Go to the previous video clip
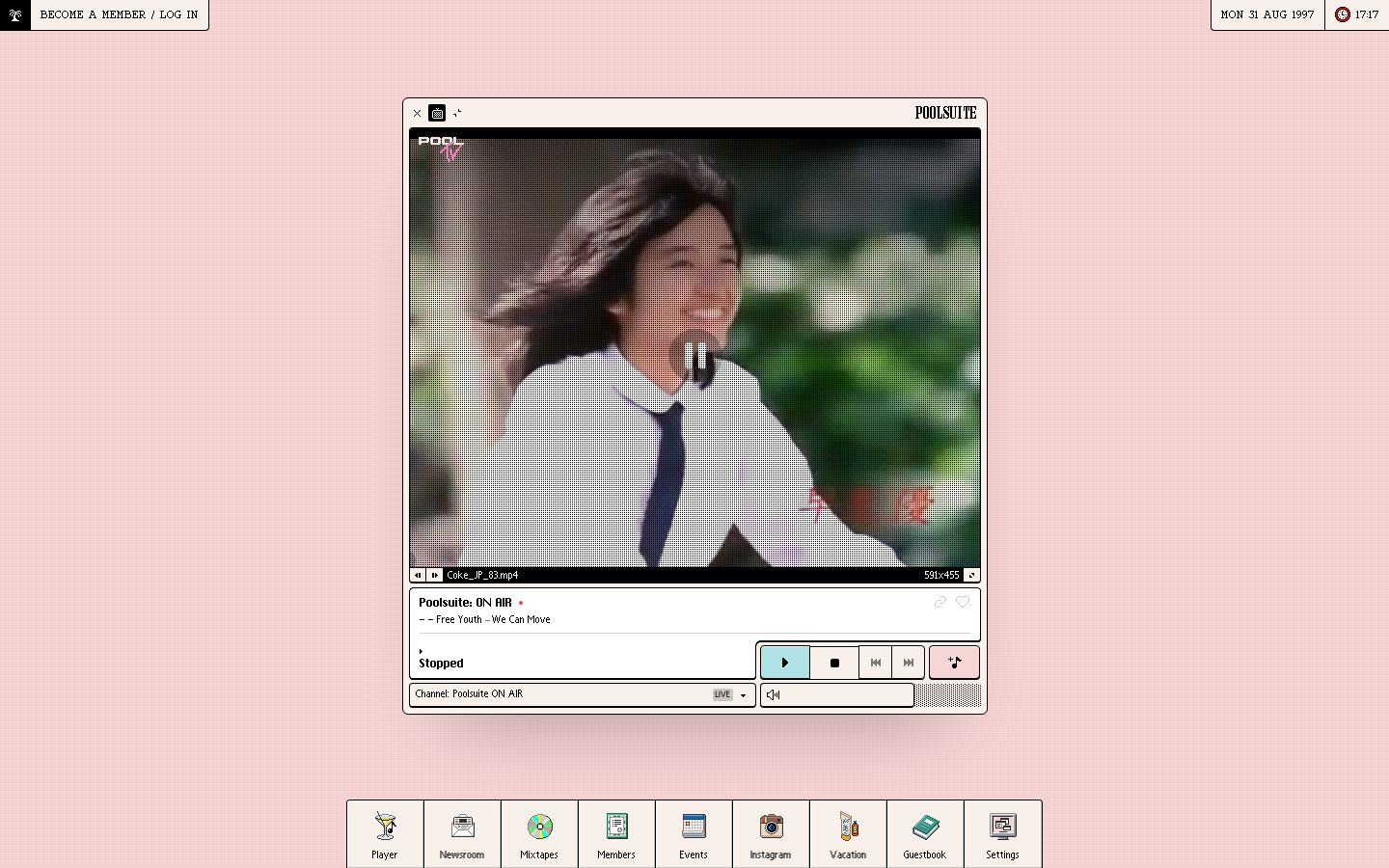The height and width of the screenshot is (868, 1389). click(x=418, y=575)
